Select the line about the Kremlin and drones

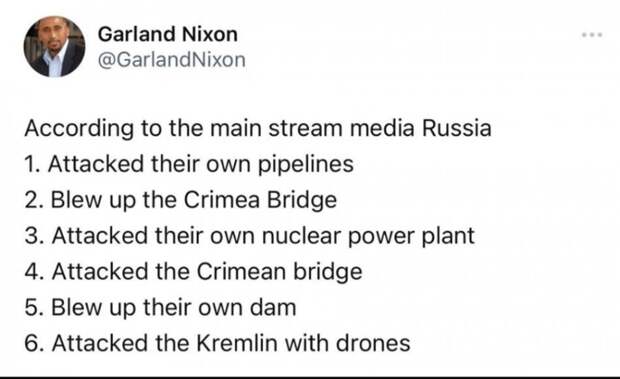[x=217, y=343]
